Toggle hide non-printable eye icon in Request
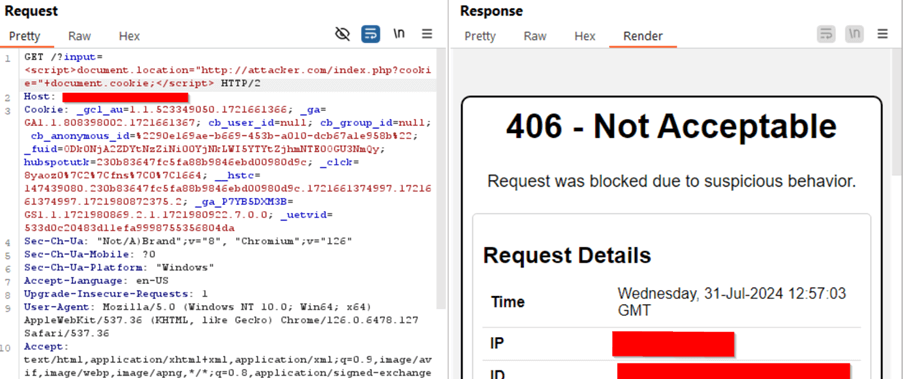Image resolution: width=903 pixels, height=379 pixels. (343, 35)
